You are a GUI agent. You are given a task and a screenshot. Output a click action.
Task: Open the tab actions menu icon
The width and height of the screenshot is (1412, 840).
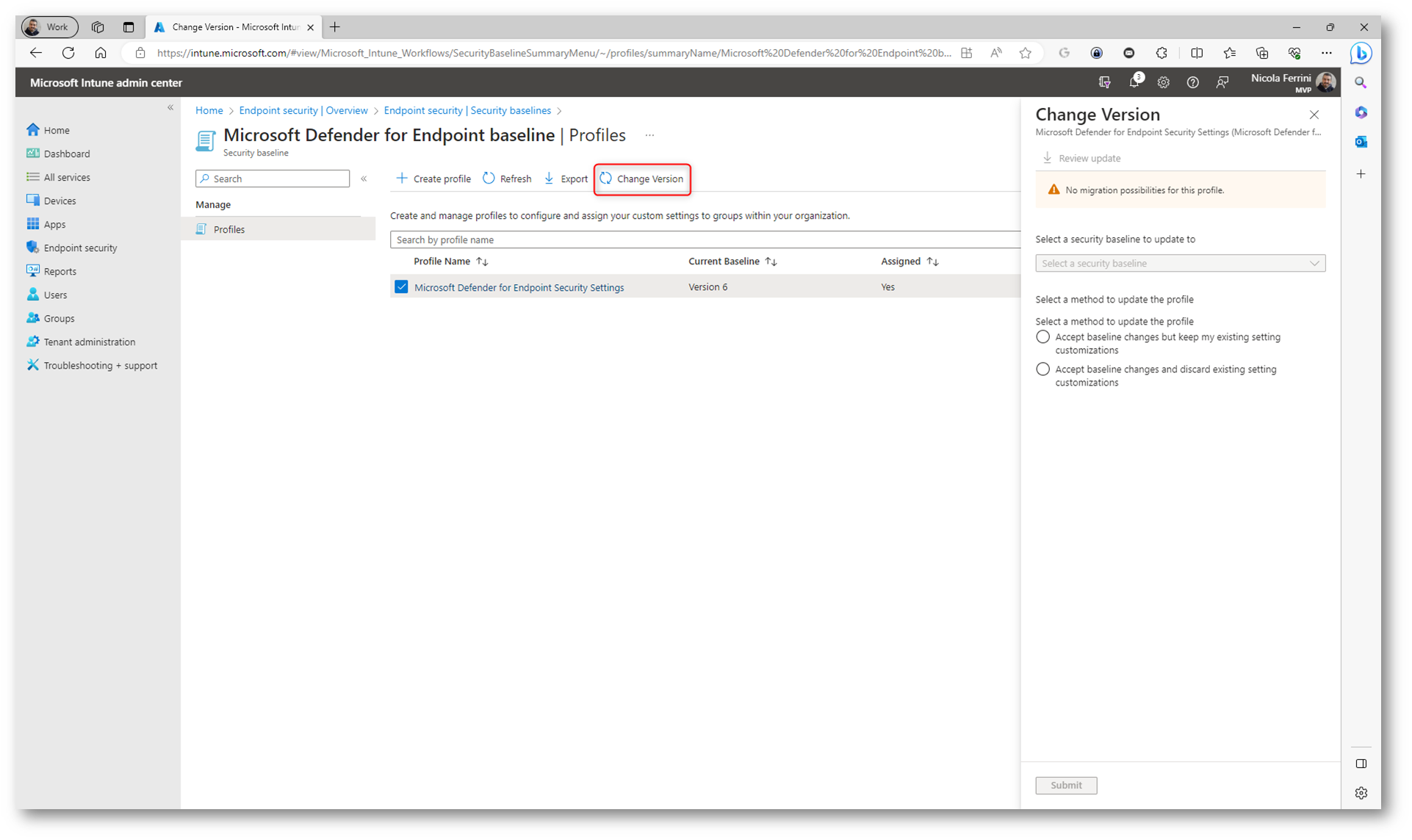(x=129, y=27)
